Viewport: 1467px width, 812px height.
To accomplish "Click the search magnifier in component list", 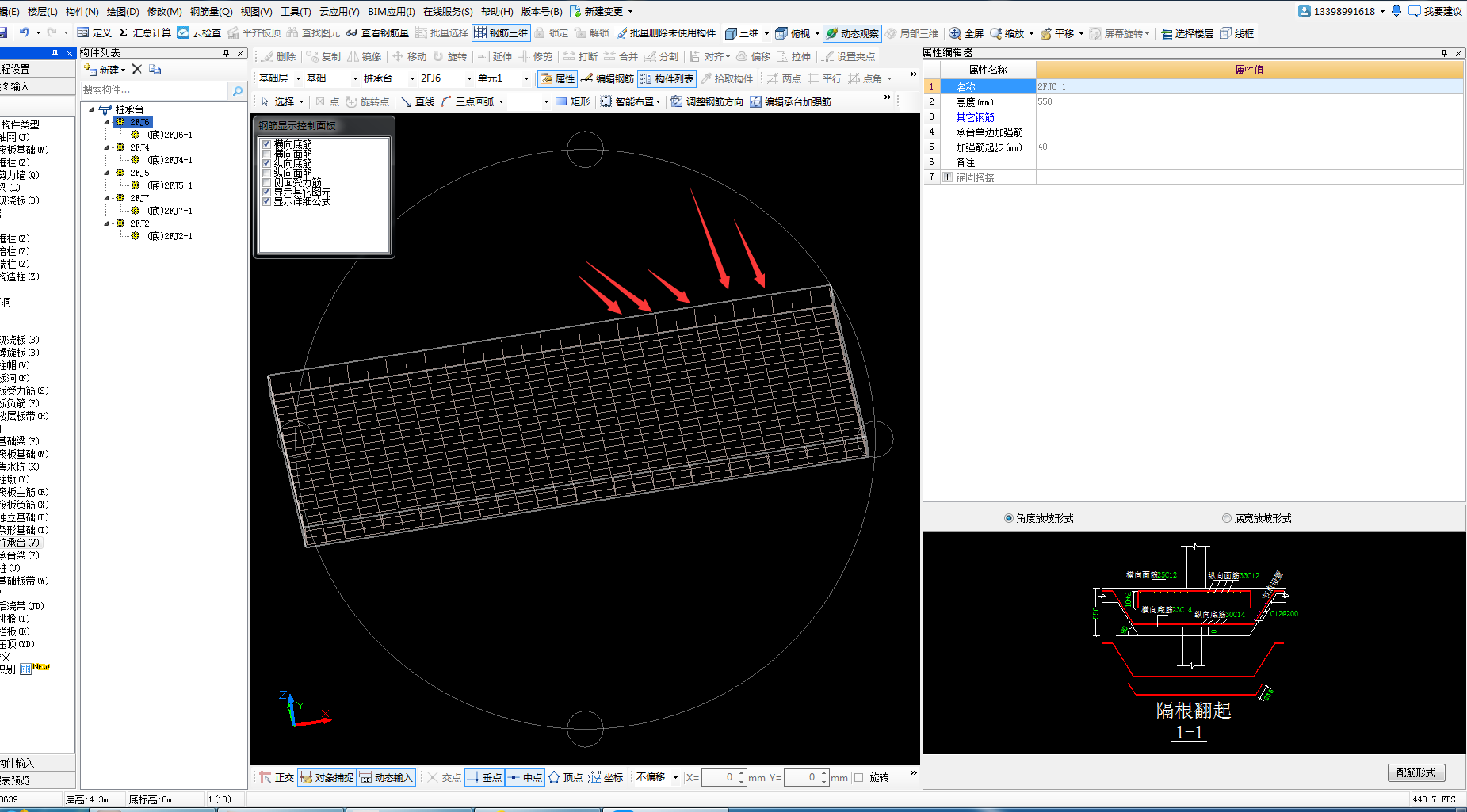I will [237, 91].
